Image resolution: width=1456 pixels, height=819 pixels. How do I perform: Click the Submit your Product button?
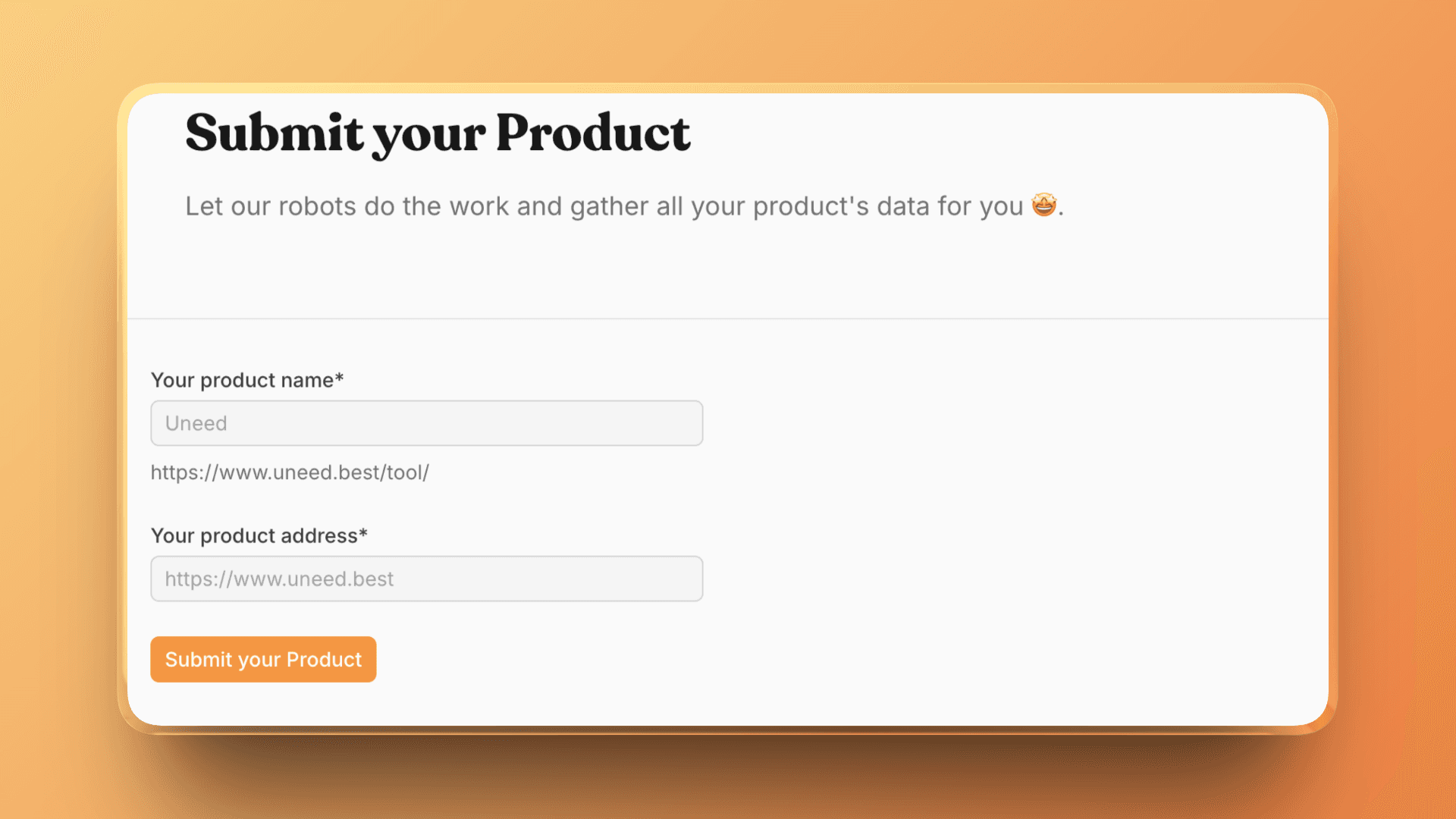coord(263,659)
